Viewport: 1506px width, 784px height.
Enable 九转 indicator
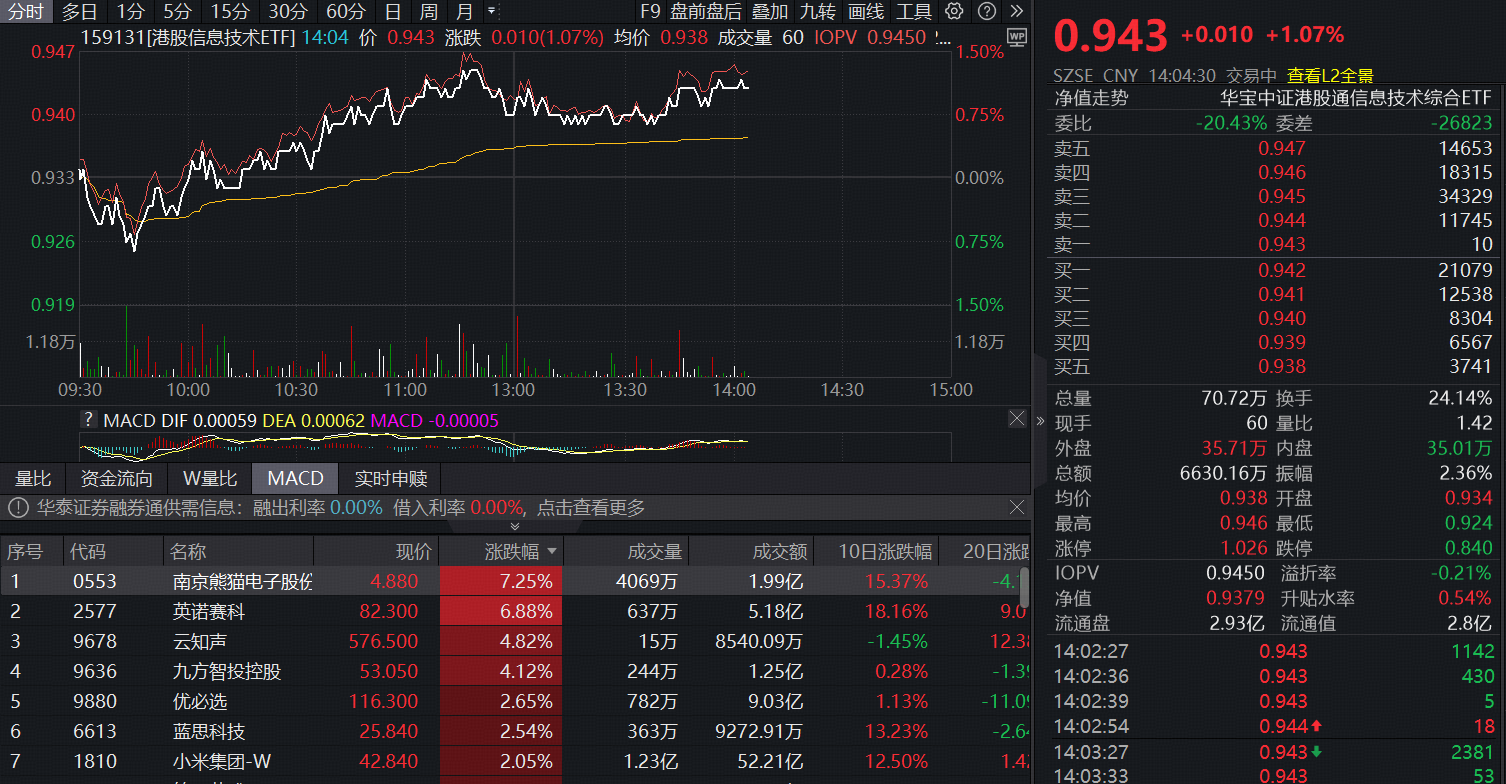(x=817, y=12)
